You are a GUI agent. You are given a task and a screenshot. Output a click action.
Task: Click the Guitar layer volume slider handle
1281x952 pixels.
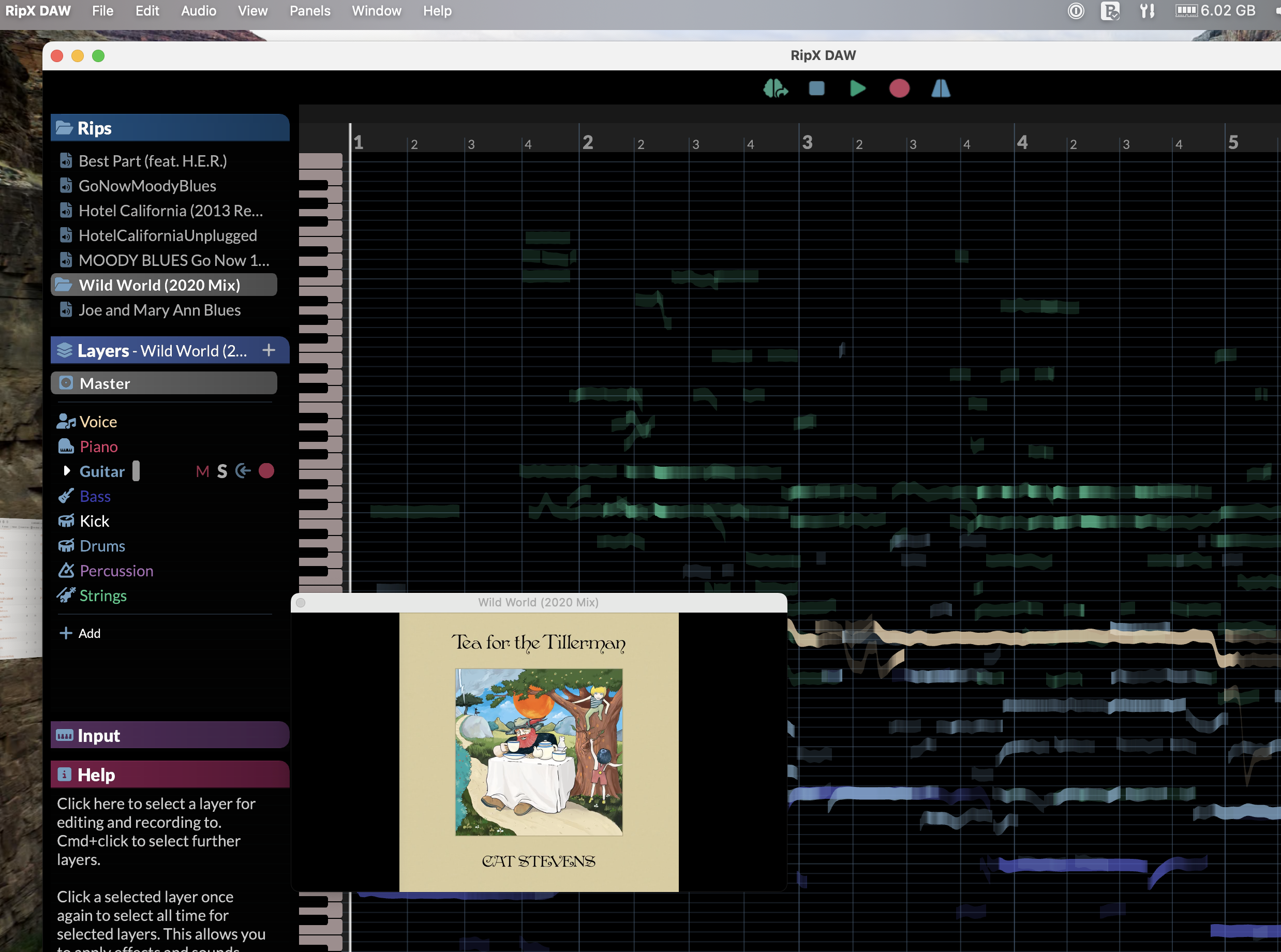(136, 471)
